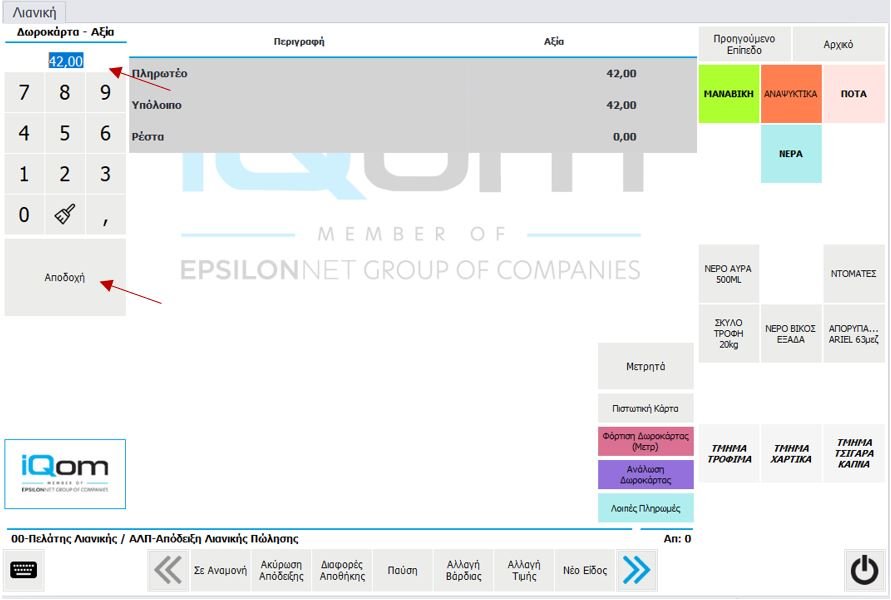891x600 pixels.
Task: Select the green ΜΑΝΑΒΙΚΗ category
Action: click(728, 94)
